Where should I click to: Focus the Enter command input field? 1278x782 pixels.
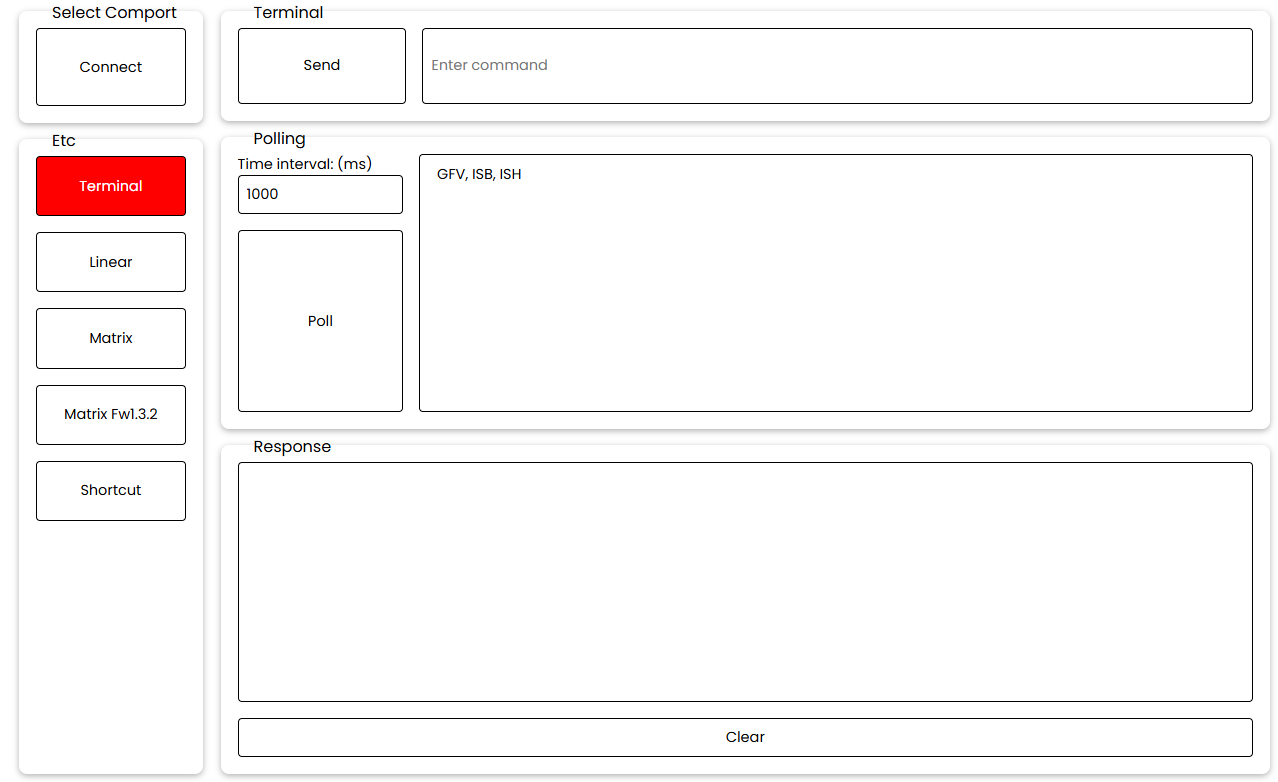836,66
